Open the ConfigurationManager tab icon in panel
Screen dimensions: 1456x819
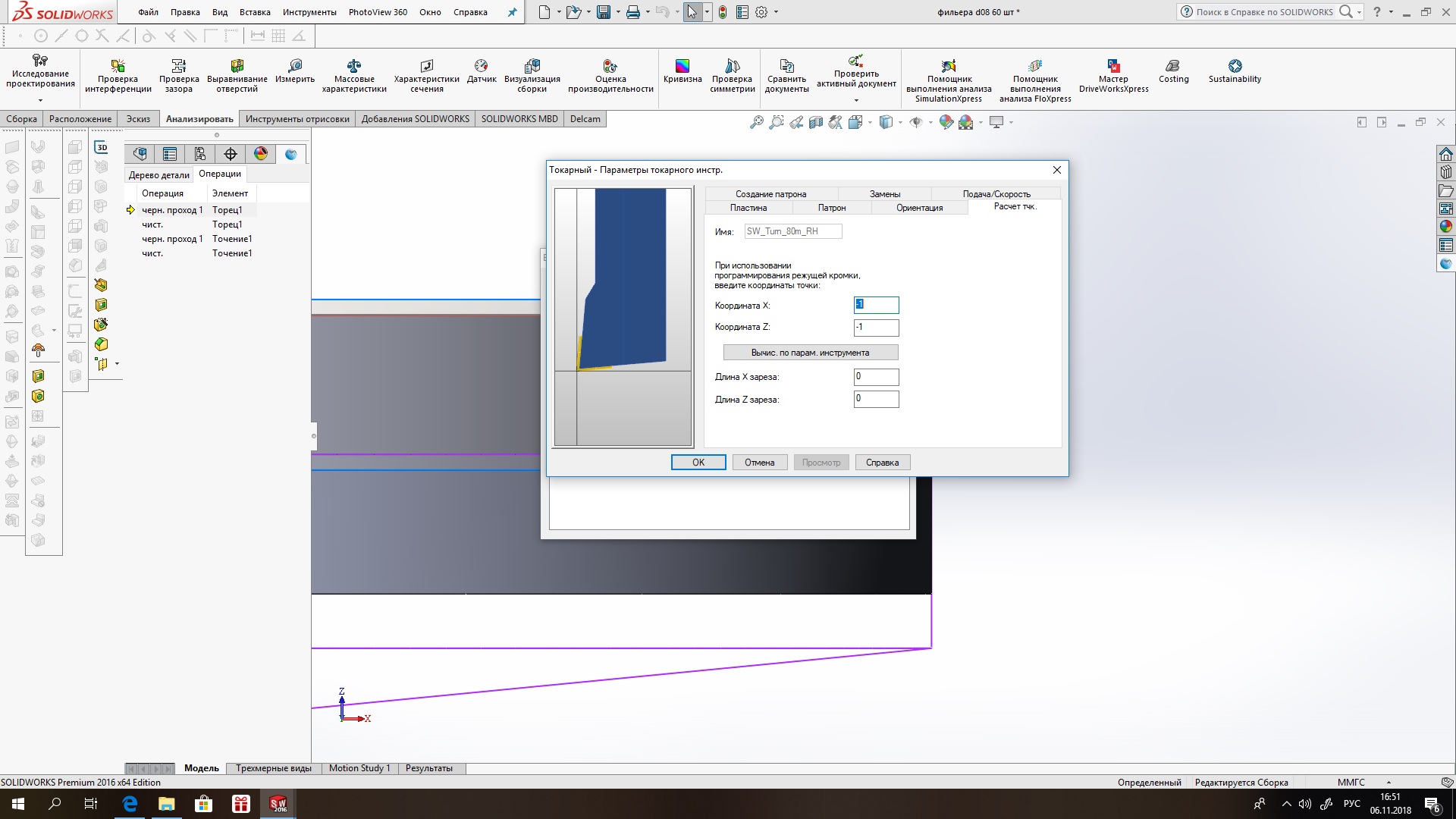pos(200,154)
